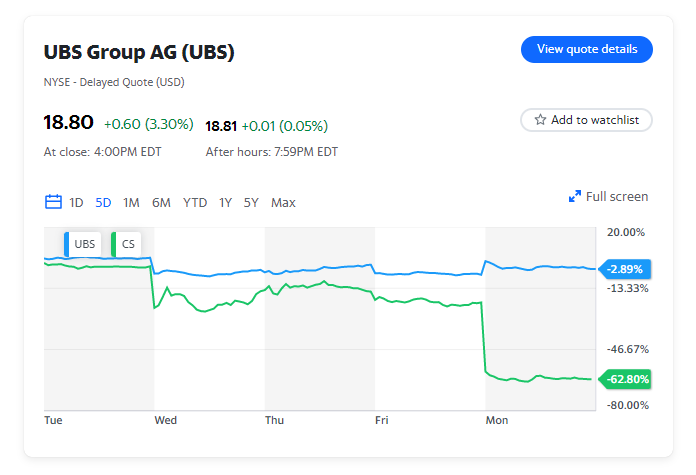The image size is (696, 475).
Task: Click the Wed axis label
Action: point(166,420)
